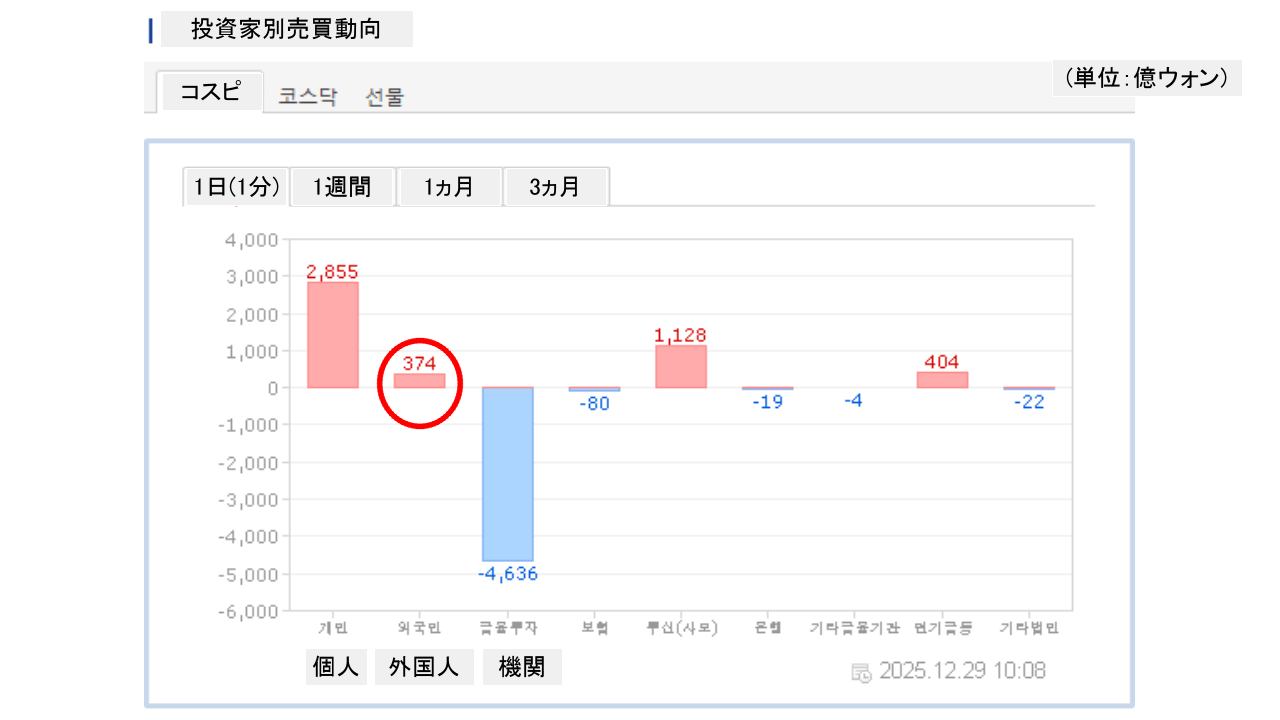Click the blue -4,636 bar
Viewport: 1280px width, 720px height.
[x=508, y=474]
